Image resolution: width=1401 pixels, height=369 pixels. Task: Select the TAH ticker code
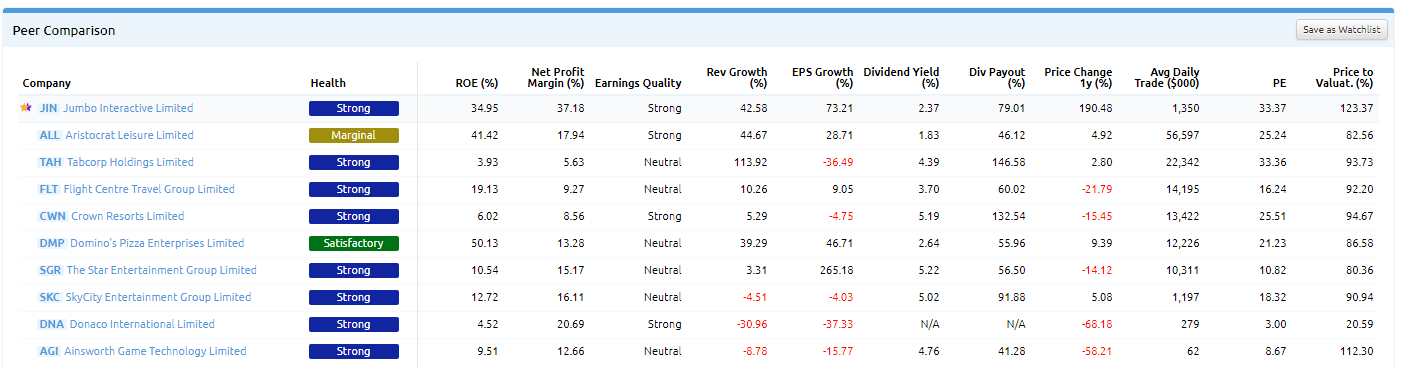click(x=51, y=162)
